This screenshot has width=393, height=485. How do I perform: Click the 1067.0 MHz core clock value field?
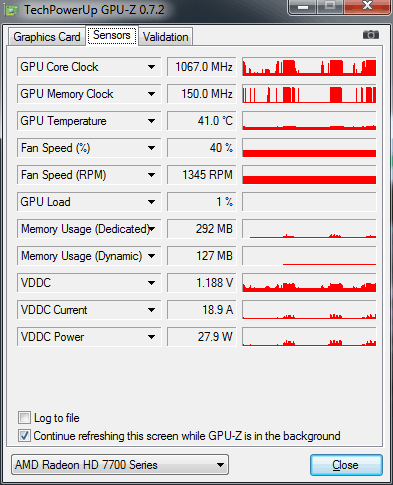(202, 67)
